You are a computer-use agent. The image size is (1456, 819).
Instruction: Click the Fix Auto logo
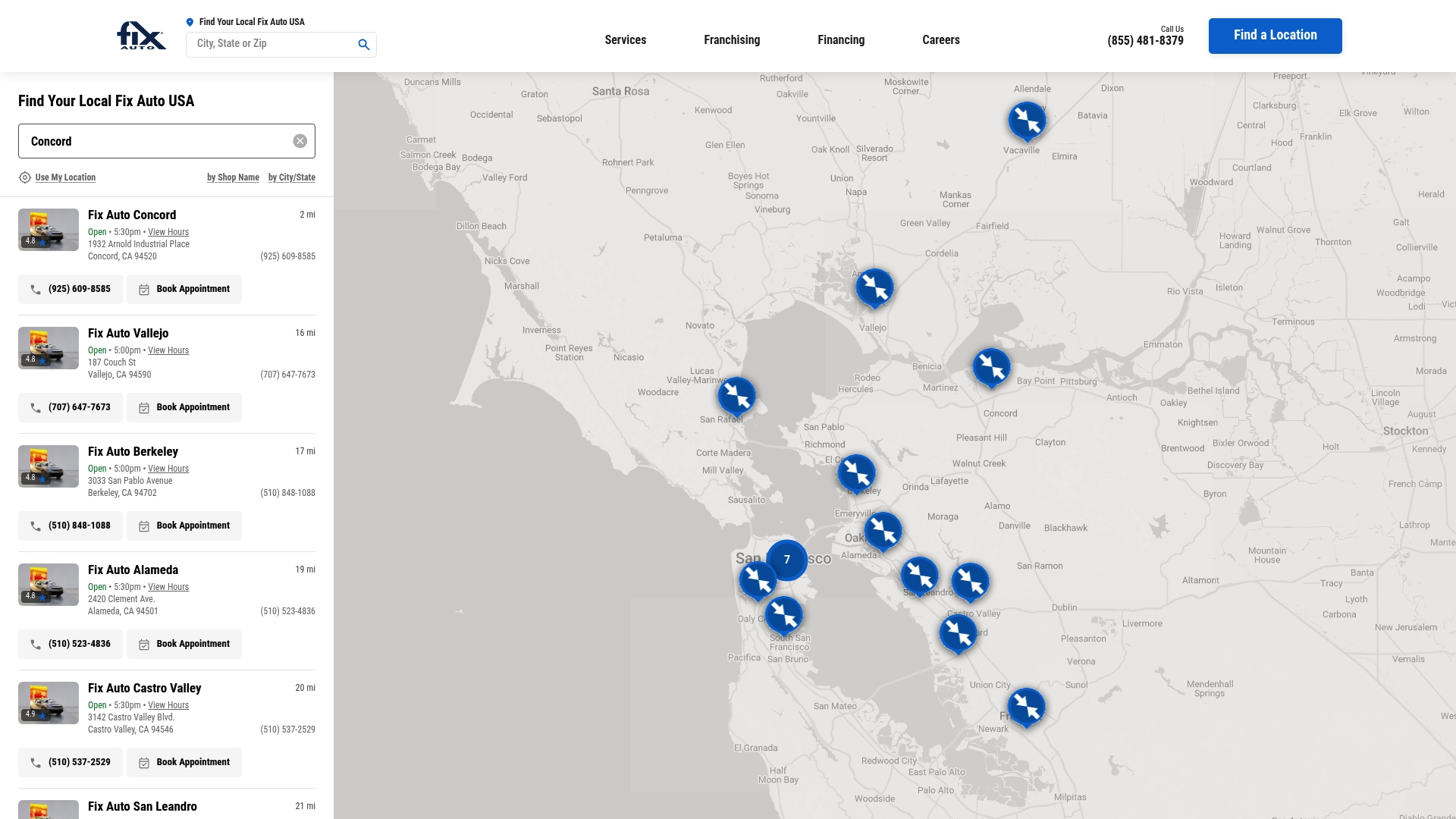[x=141, y=36]
